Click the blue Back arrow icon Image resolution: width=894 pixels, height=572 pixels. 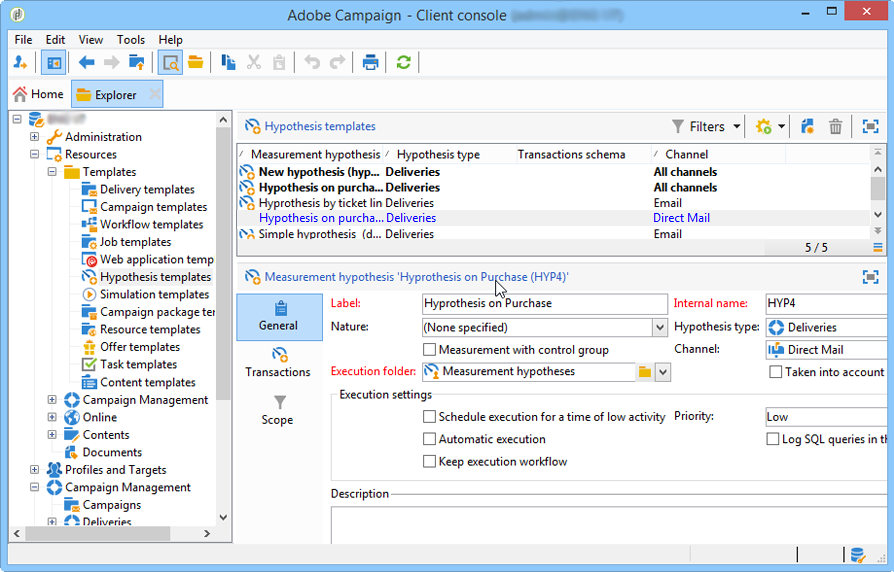click(x=87, y=62)
